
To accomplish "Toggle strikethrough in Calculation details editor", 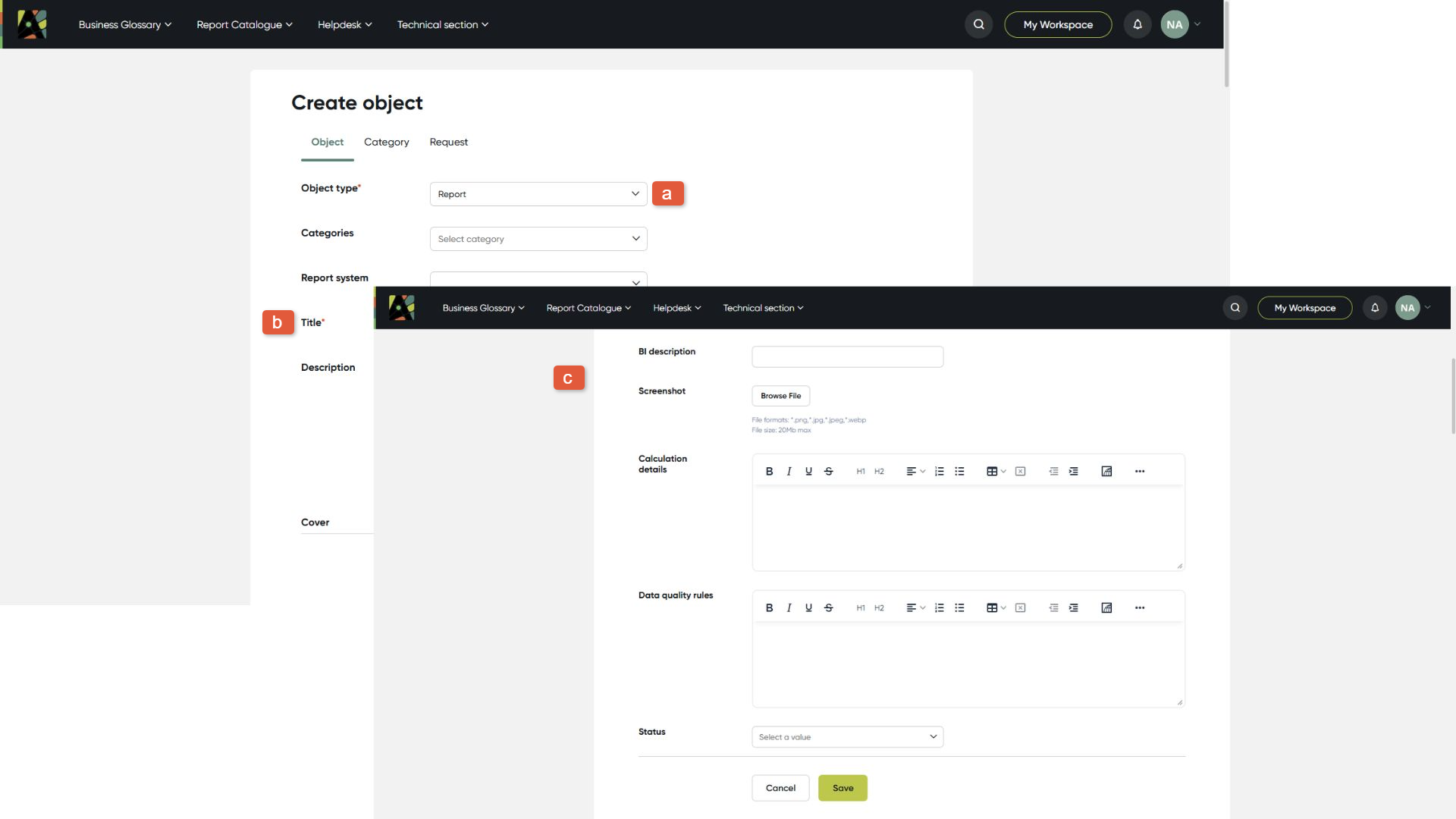I will pyautogui.click(x=828, y=471).
